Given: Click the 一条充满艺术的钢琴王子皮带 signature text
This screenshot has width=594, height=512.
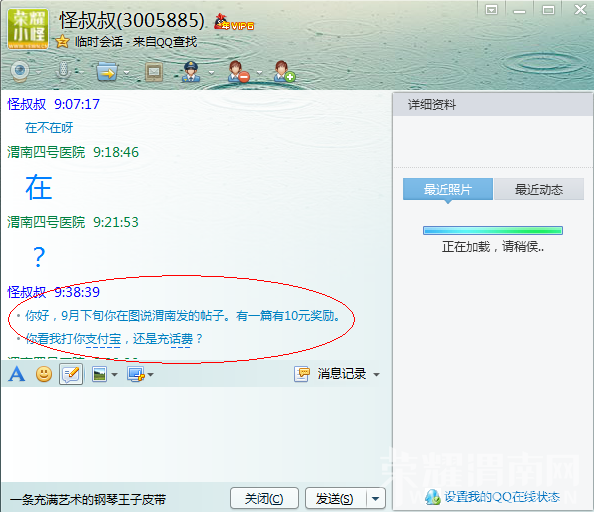Looking at the screenshot, I should click(x=88, y=500).
